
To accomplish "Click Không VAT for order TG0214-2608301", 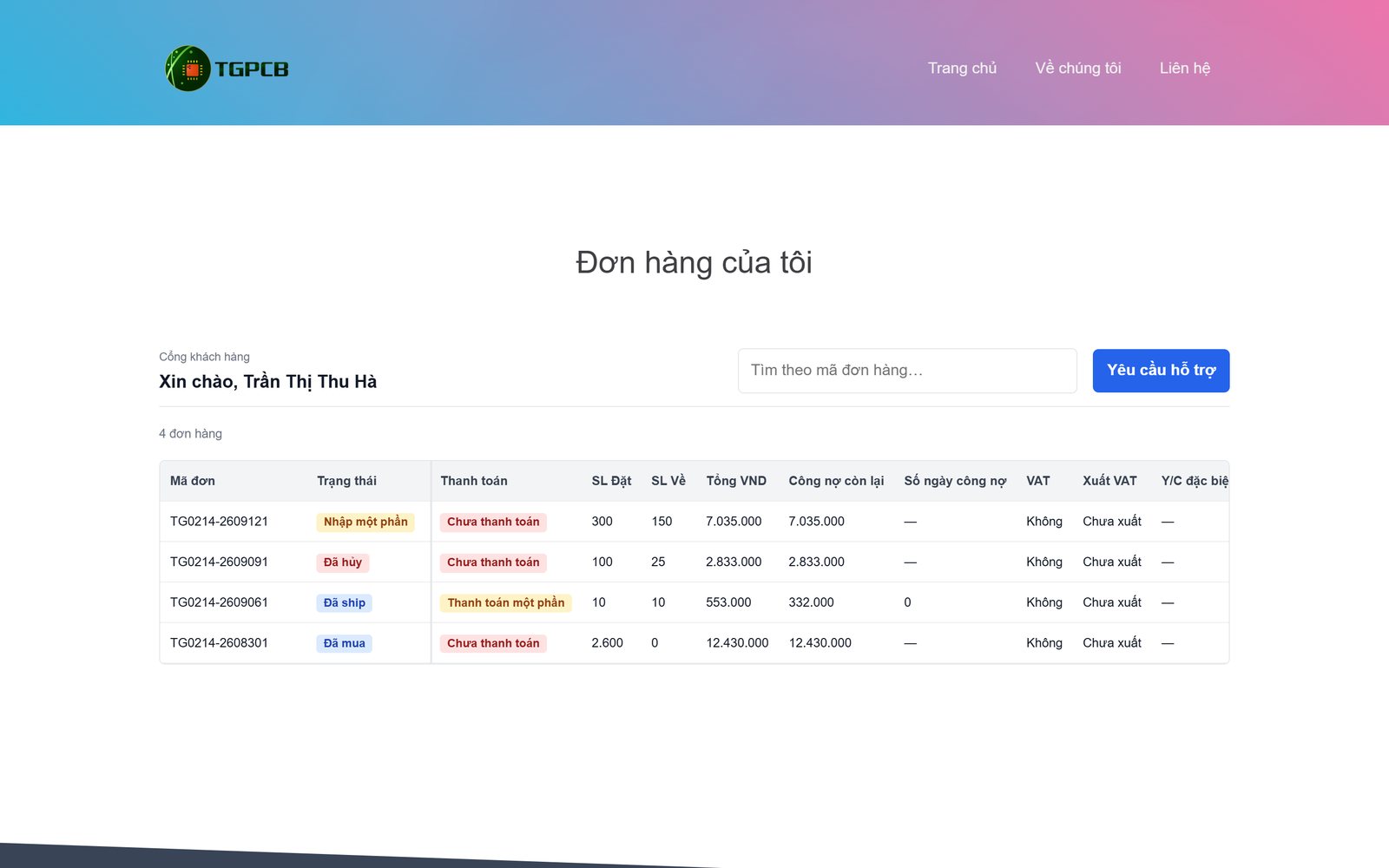I will tap(1044, 643).
